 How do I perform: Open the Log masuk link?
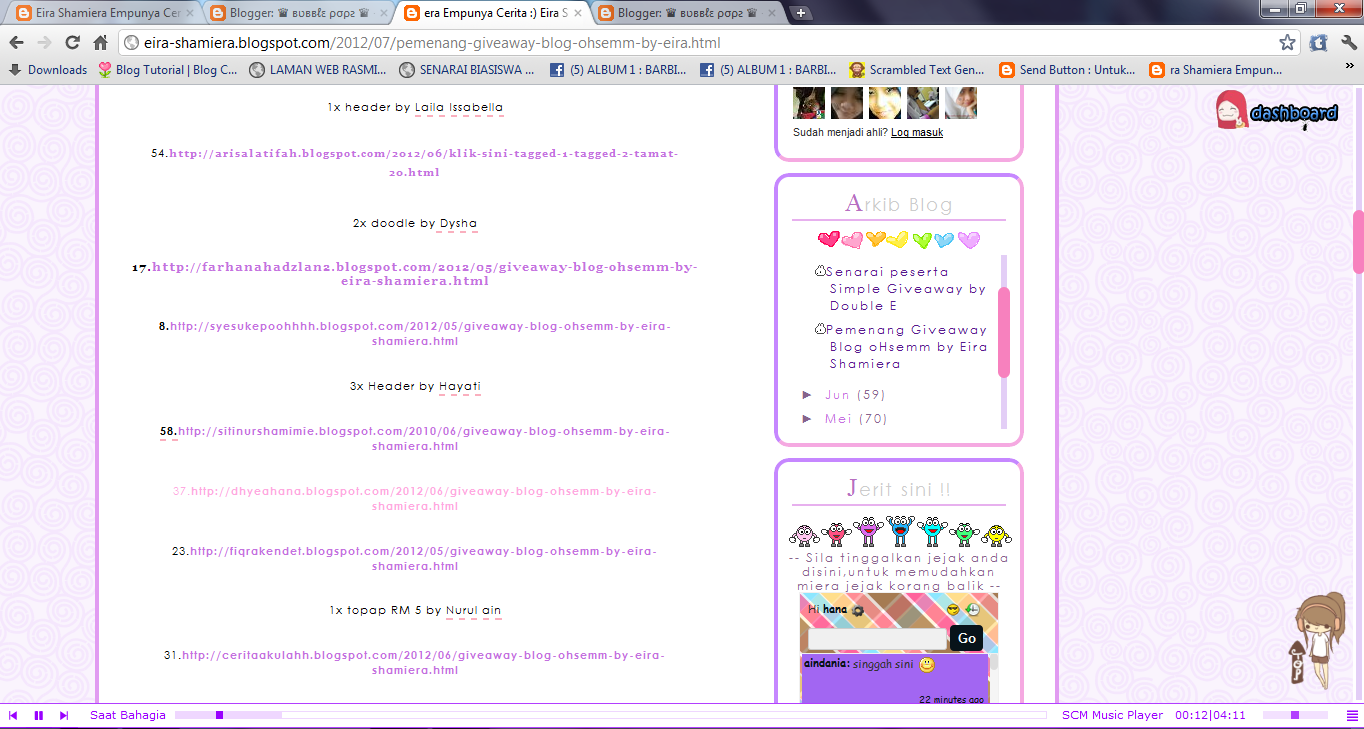click(x=917, y=132)
